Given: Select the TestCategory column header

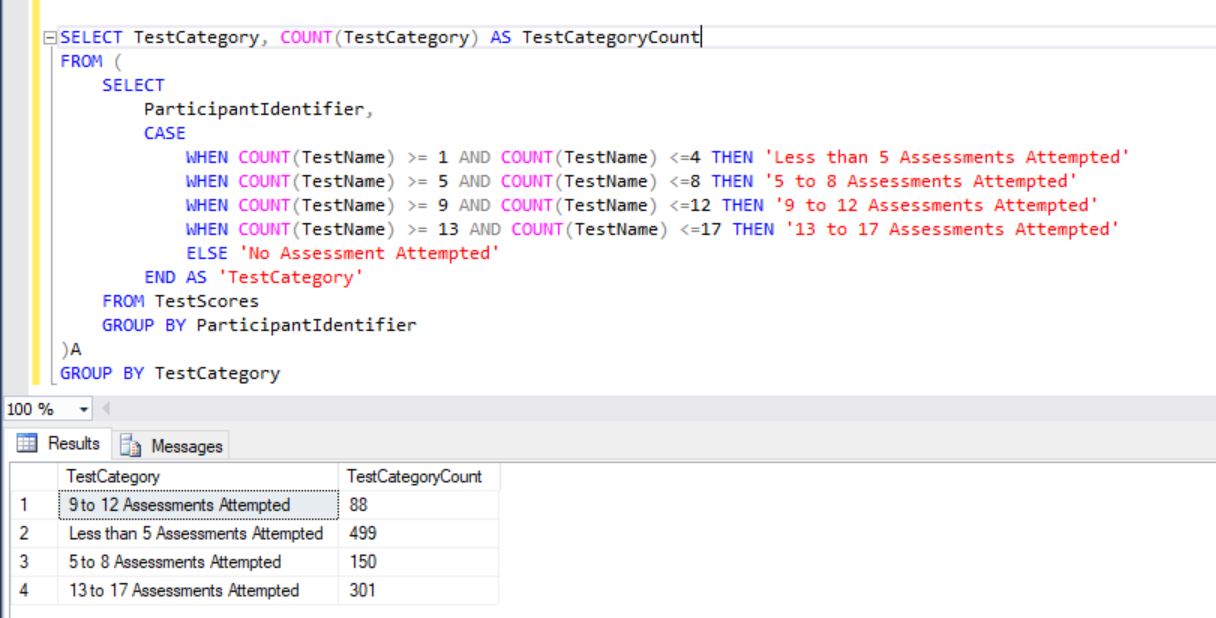Looking at the screenshot, I should pos(198,477).
